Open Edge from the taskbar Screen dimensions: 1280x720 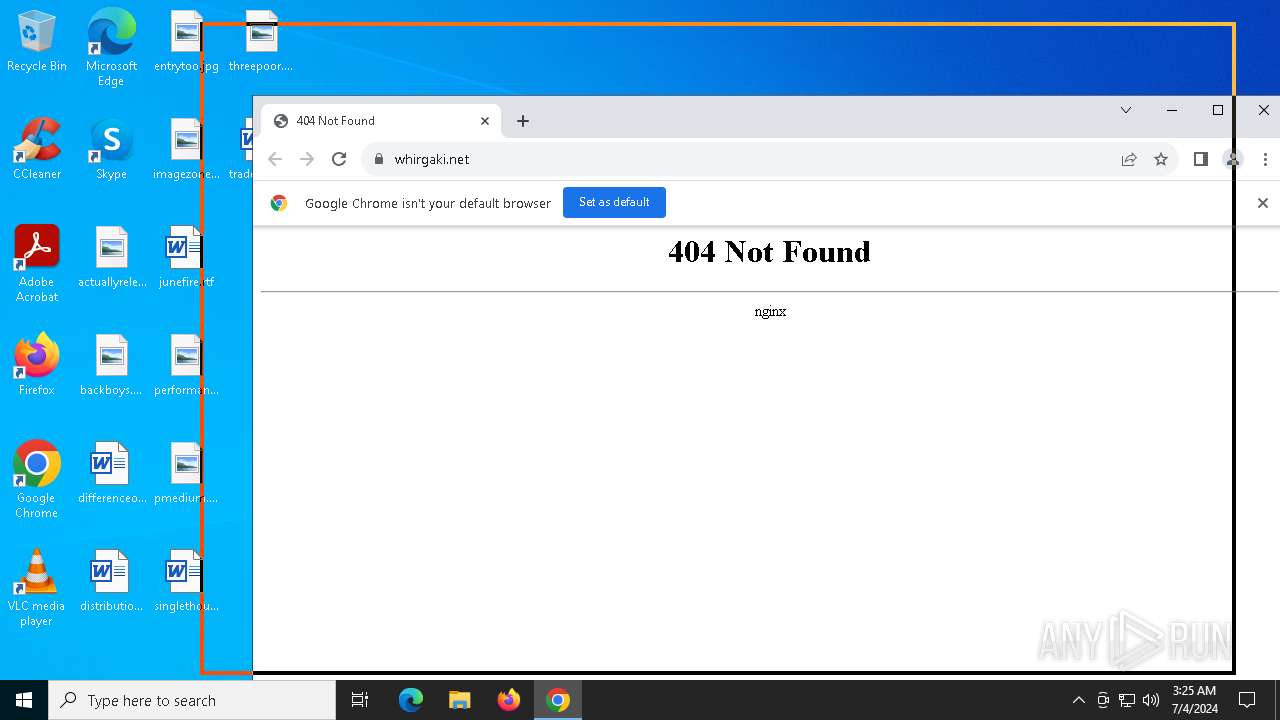[x=411, y=700]
